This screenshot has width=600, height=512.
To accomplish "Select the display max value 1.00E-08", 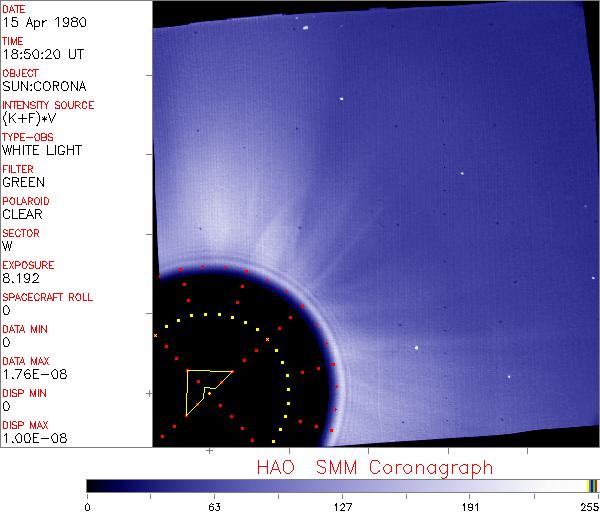I will [35, 438].
